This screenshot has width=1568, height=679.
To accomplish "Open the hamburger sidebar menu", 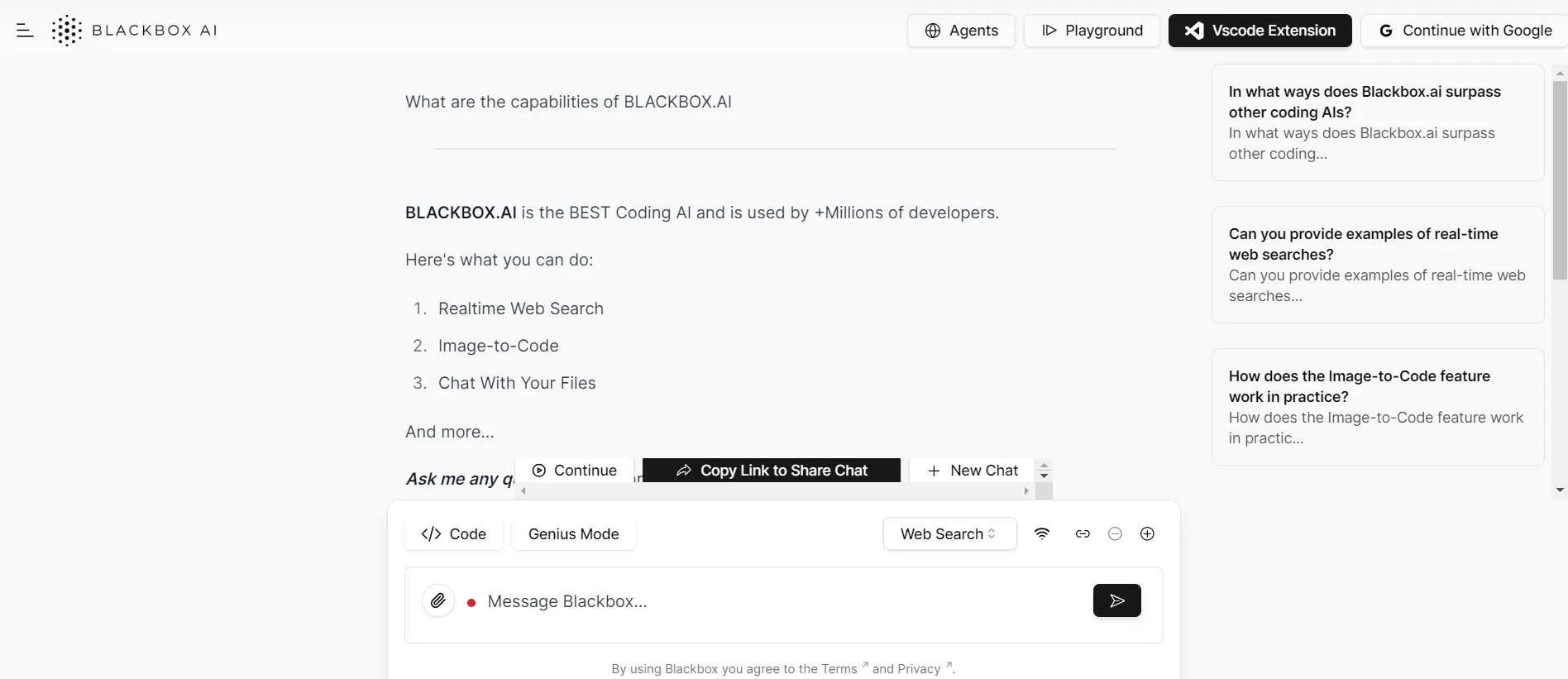I will 25,31.
